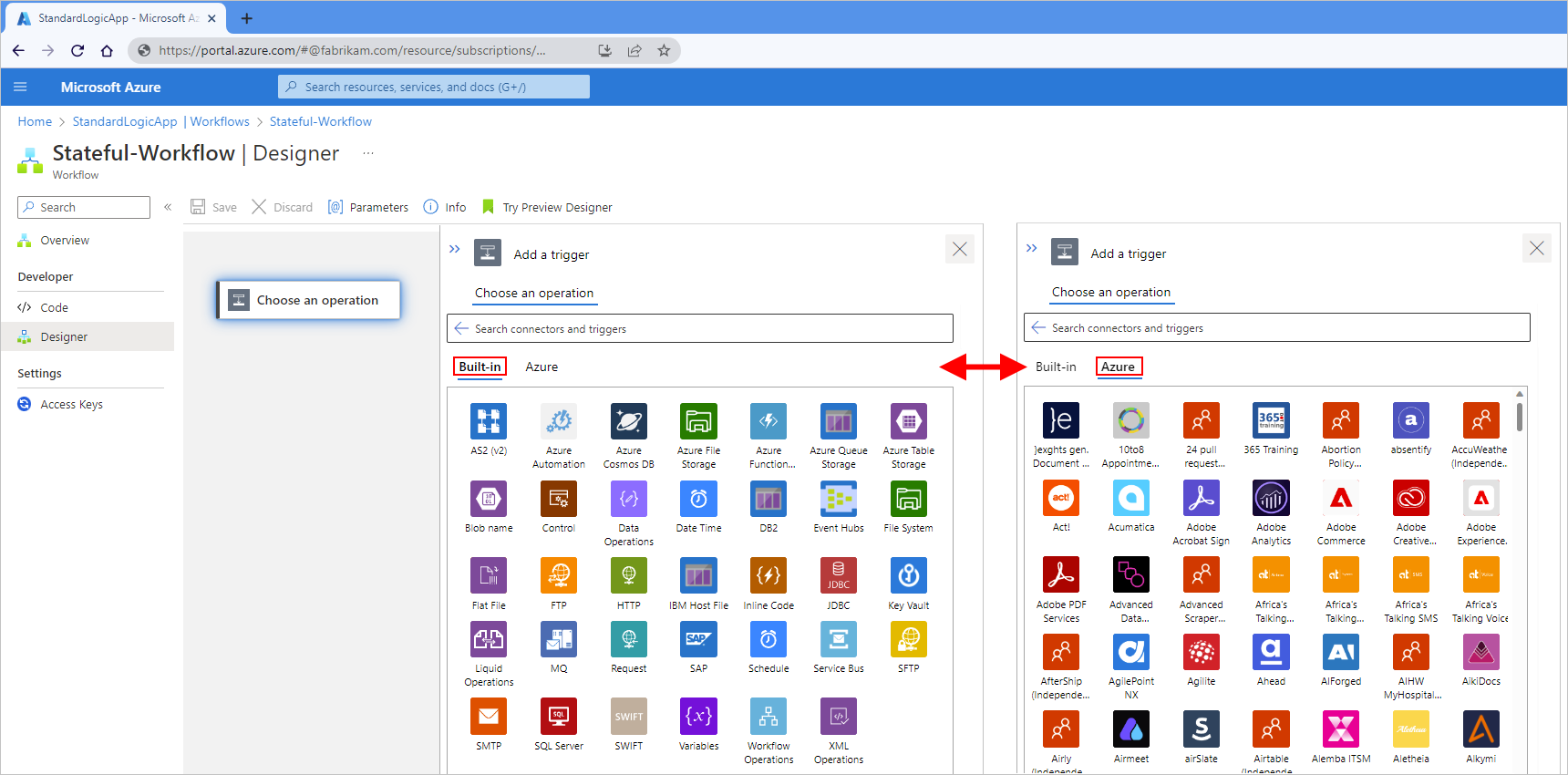Collapse the right trigger panel with chevrons
Screen dimensions: 1568x775
[x=1031, y=248]
